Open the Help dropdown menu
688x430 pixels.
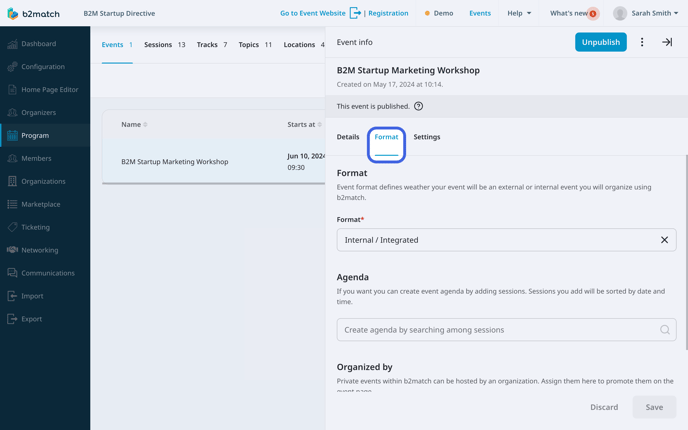pos(519,13)
